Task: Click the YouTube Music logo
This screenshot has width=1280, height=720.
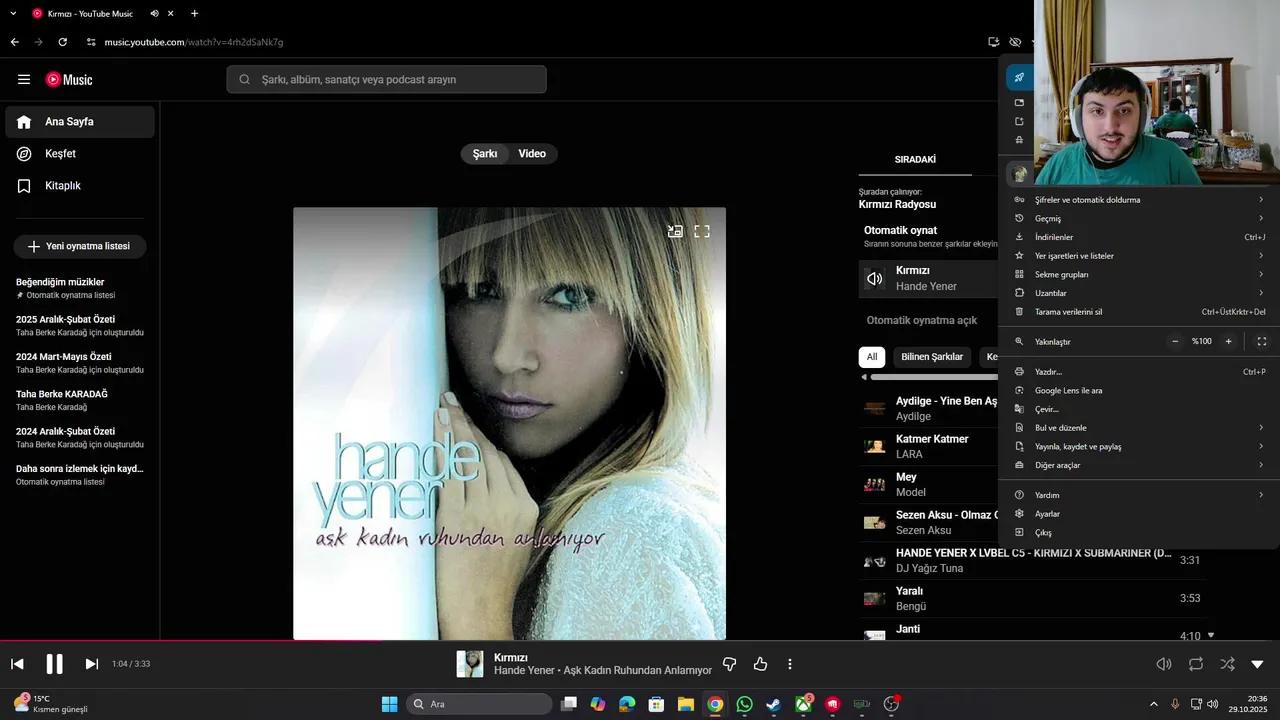Action: click(x=69, y=80)
